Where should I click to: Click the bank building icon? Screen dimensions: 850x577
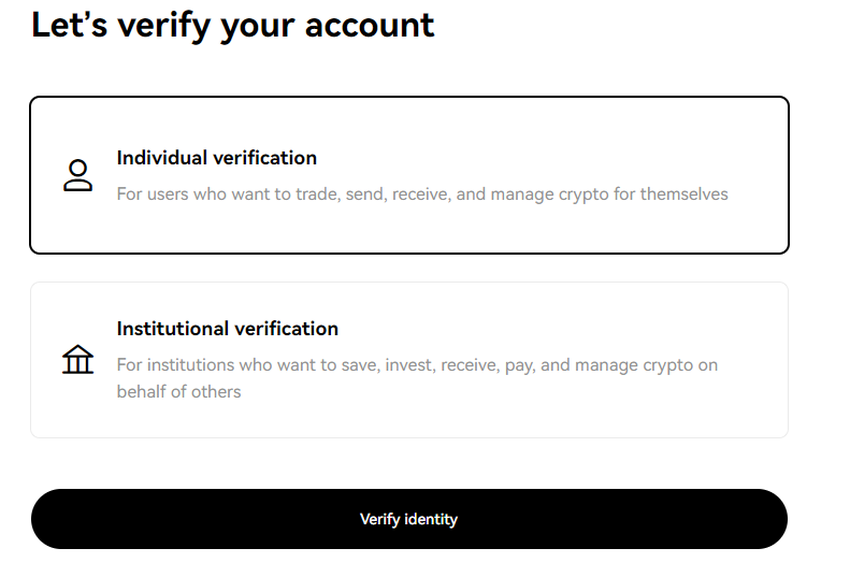tap(77, 358)
